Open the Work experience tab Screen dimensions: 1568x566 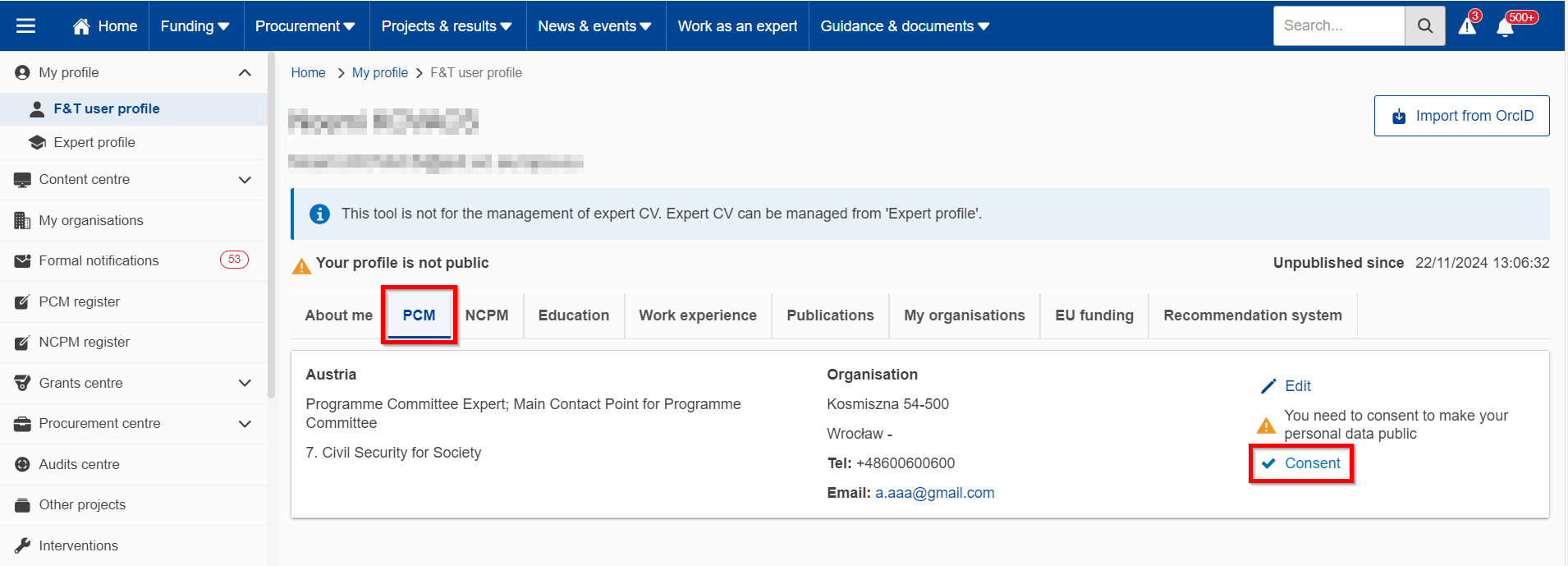click(x=698, y=315)
